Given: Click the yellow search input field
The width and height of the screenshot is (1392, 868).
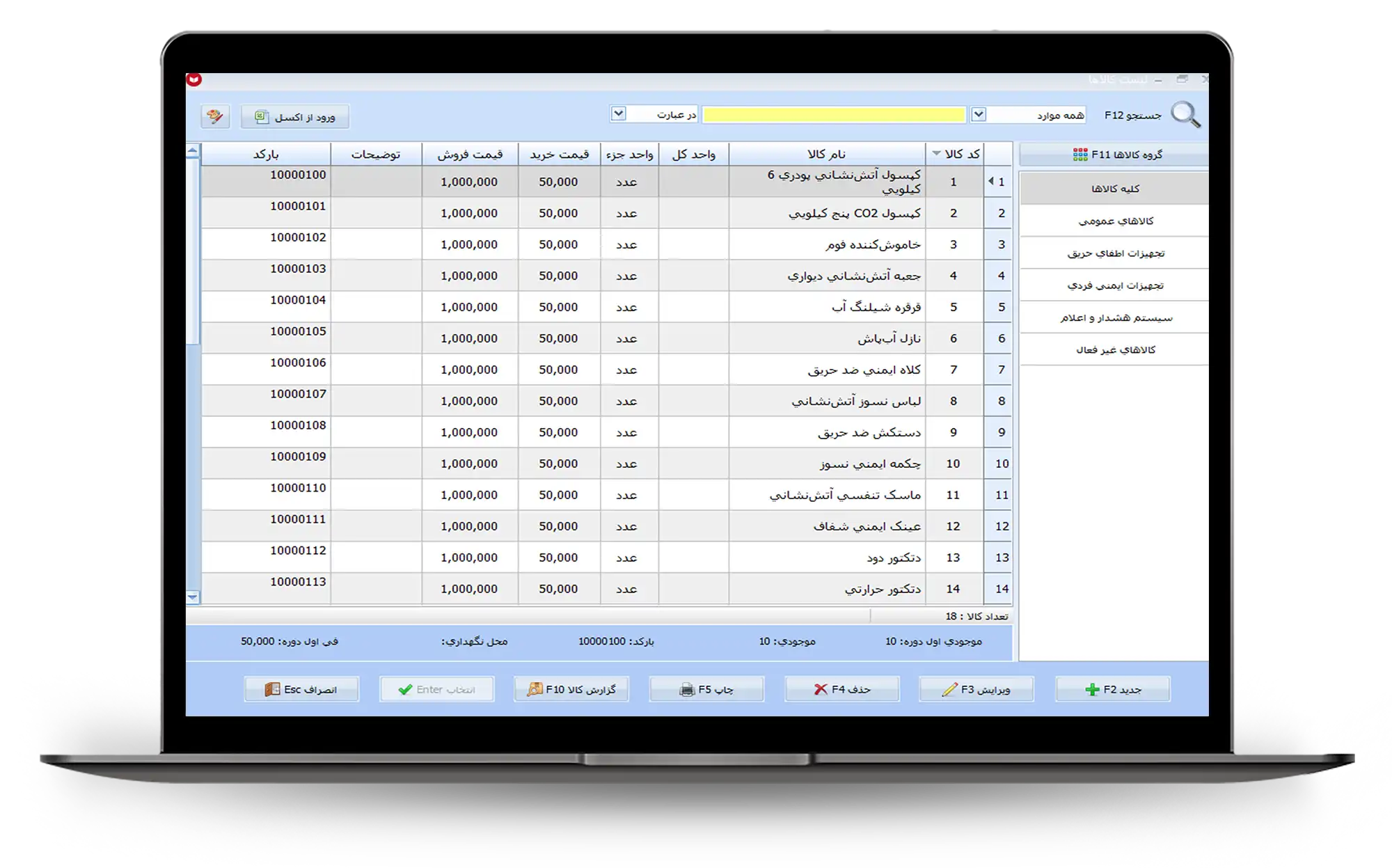Looking at the screenshot, I should pyautogui.click(x=834, y=115).
